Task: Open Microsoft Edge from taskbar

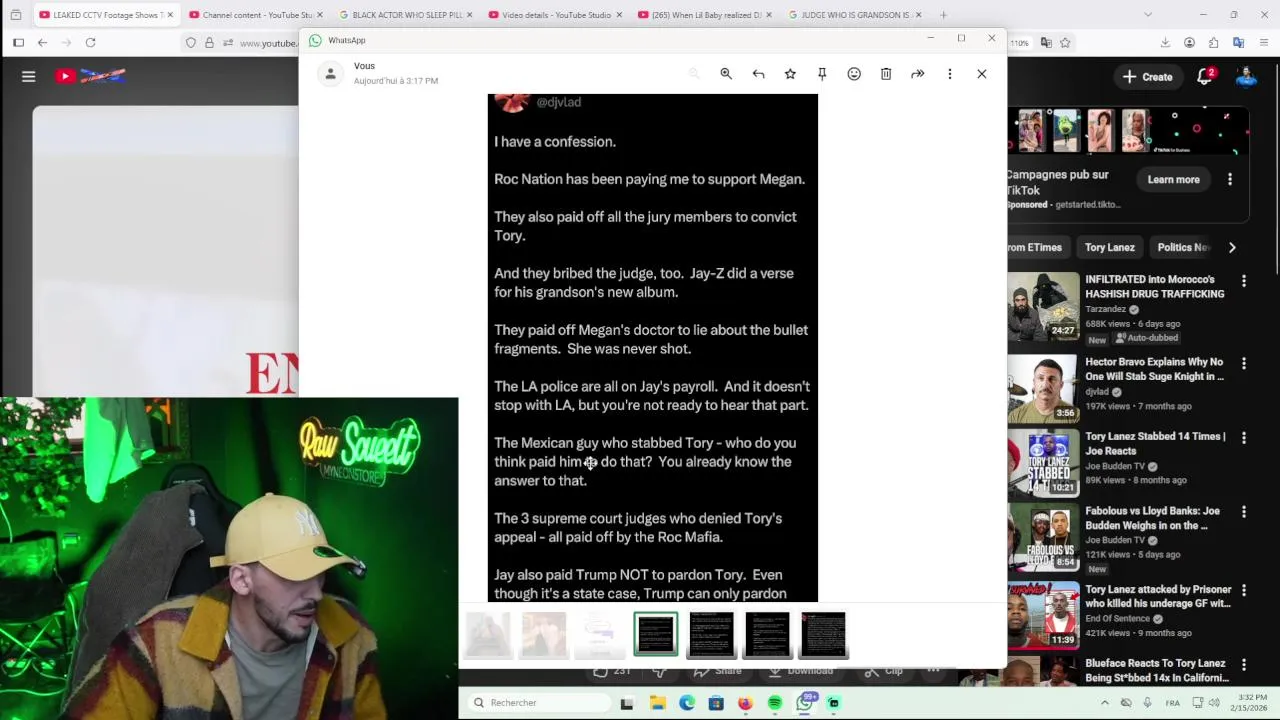Action: [x=687, y=703]
